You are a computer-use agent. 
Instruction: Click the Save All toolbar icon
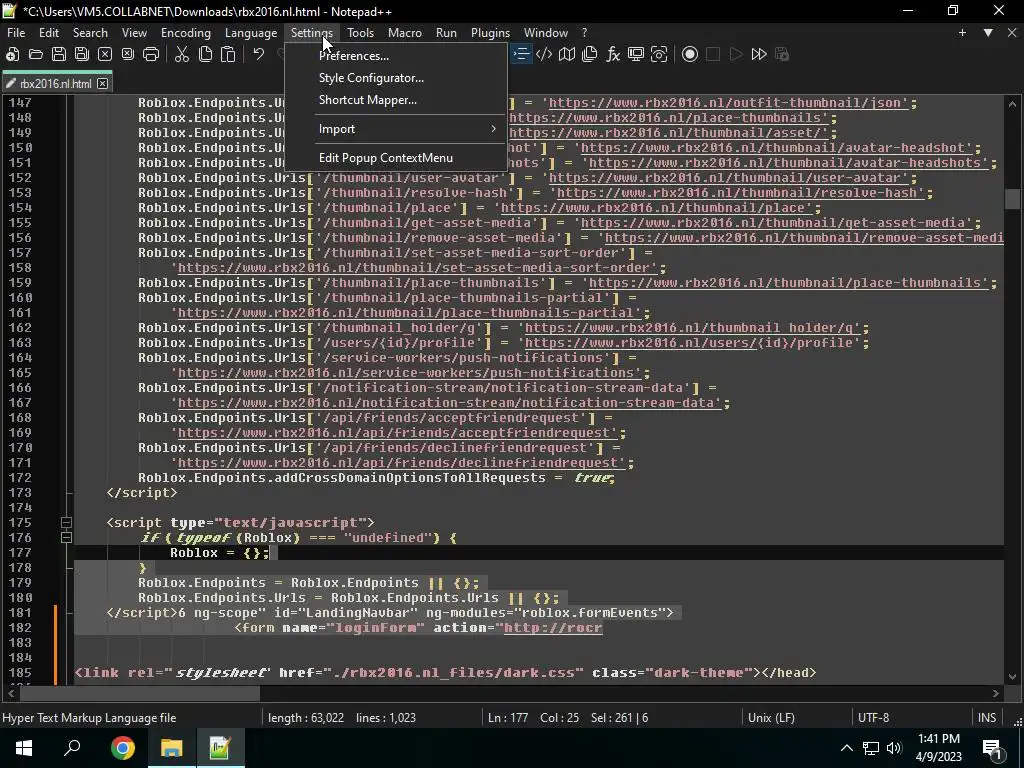coord(82,54)
